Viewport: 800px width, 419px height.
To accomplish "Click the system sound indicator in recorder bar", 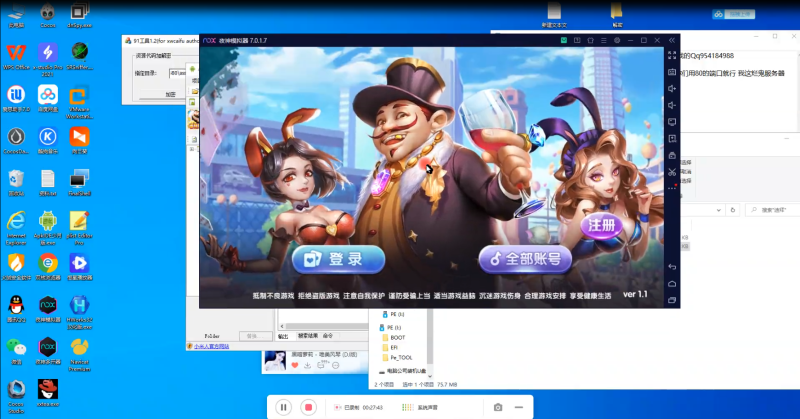I will (420, 407).
